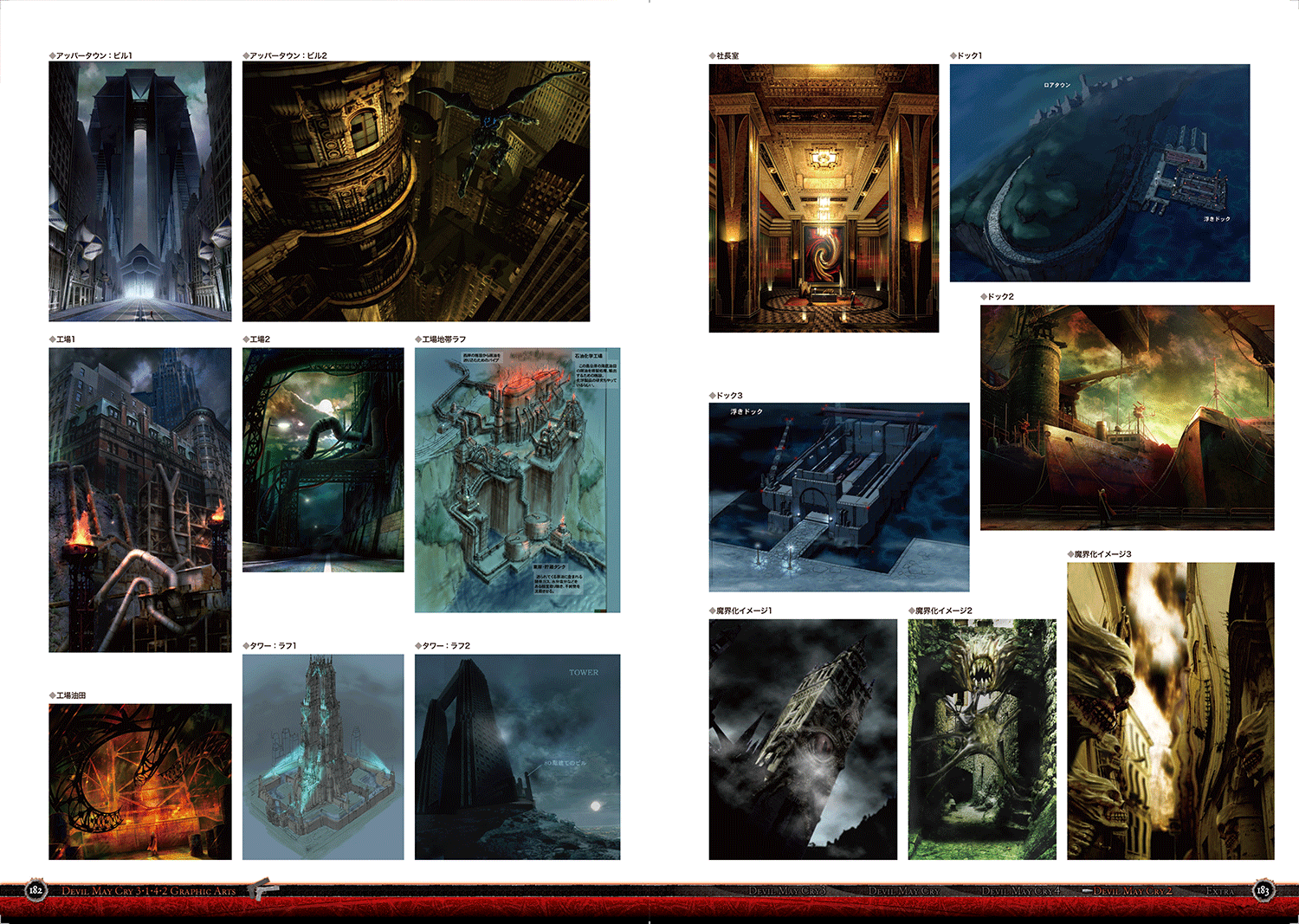The image size is (1299, 924).
Task: Open the 工場地帯ラフ annotated factory sketch
Action: [x=517, y=480]
